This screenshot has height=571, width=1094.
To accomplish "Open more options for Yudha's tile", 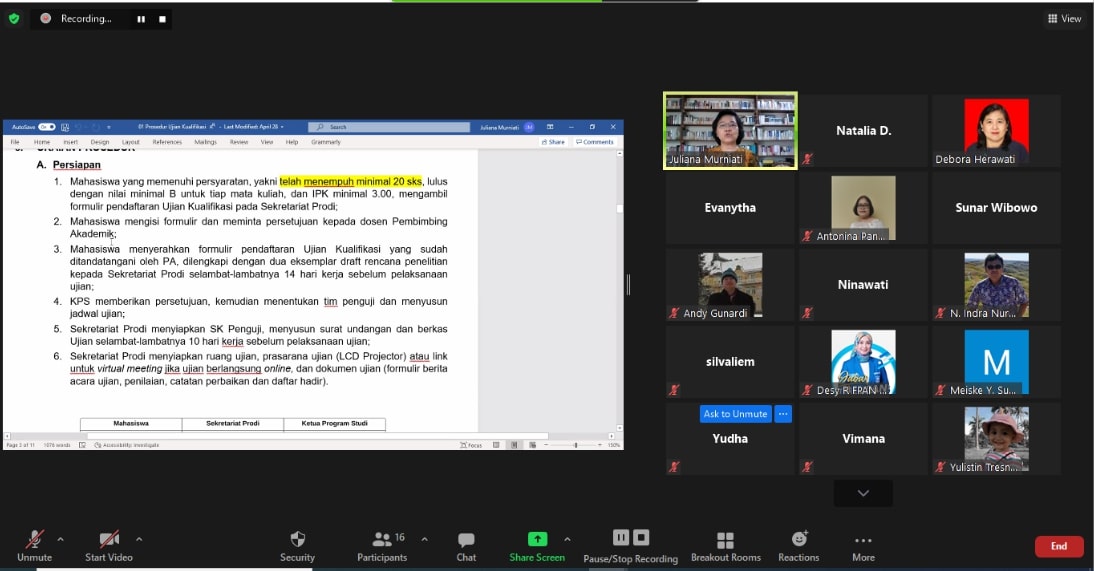I will pos(783,414).
